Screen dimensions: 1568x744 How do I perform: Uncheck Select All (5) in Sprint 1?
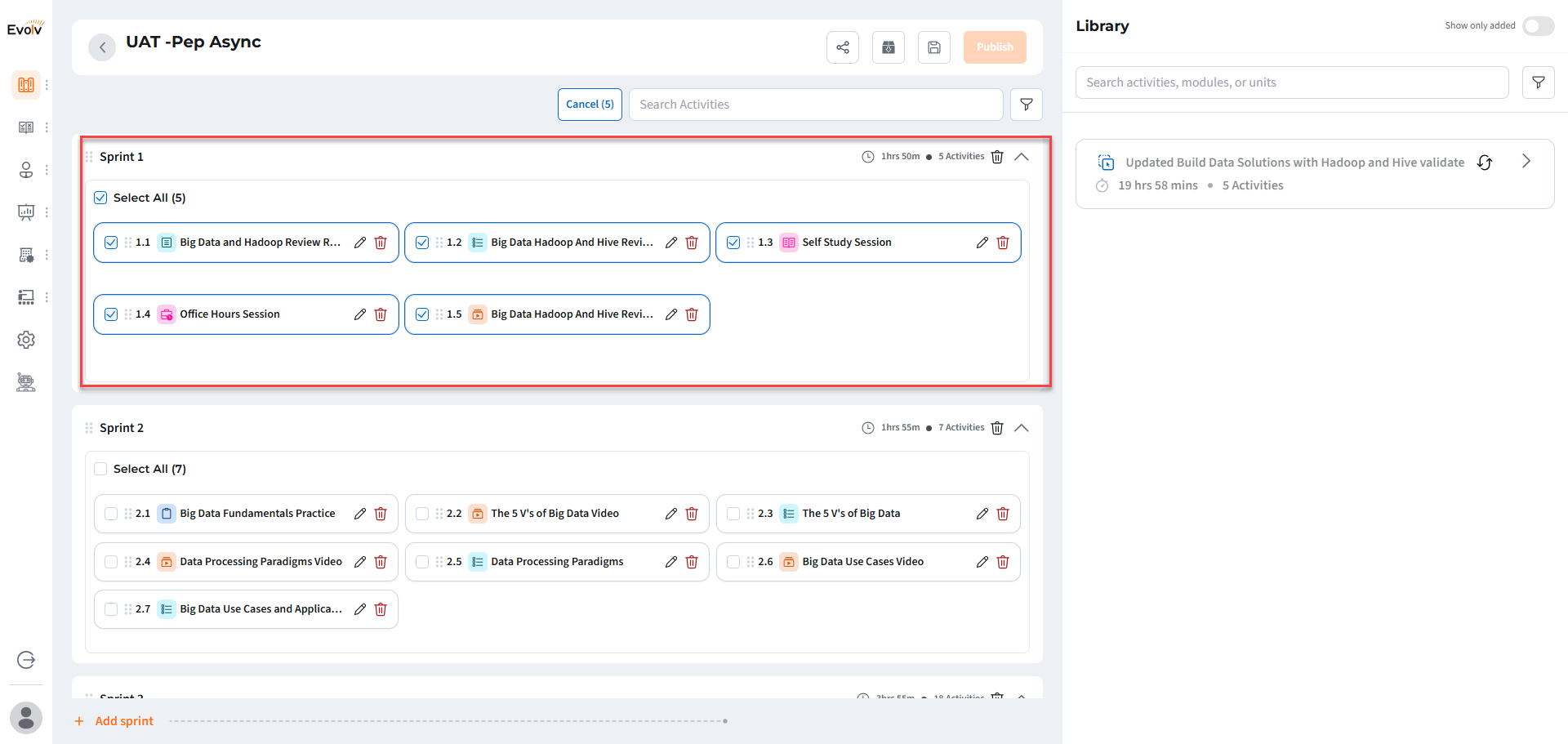[x=100, y=198]
